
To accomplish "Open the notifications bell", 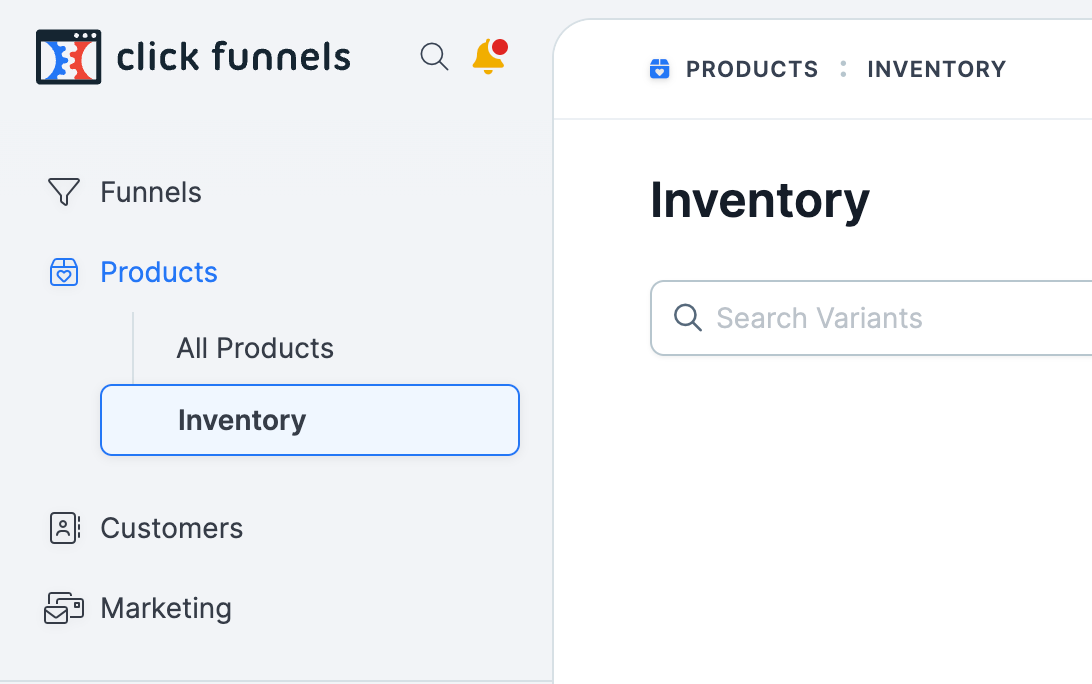I will coord(490,56).
